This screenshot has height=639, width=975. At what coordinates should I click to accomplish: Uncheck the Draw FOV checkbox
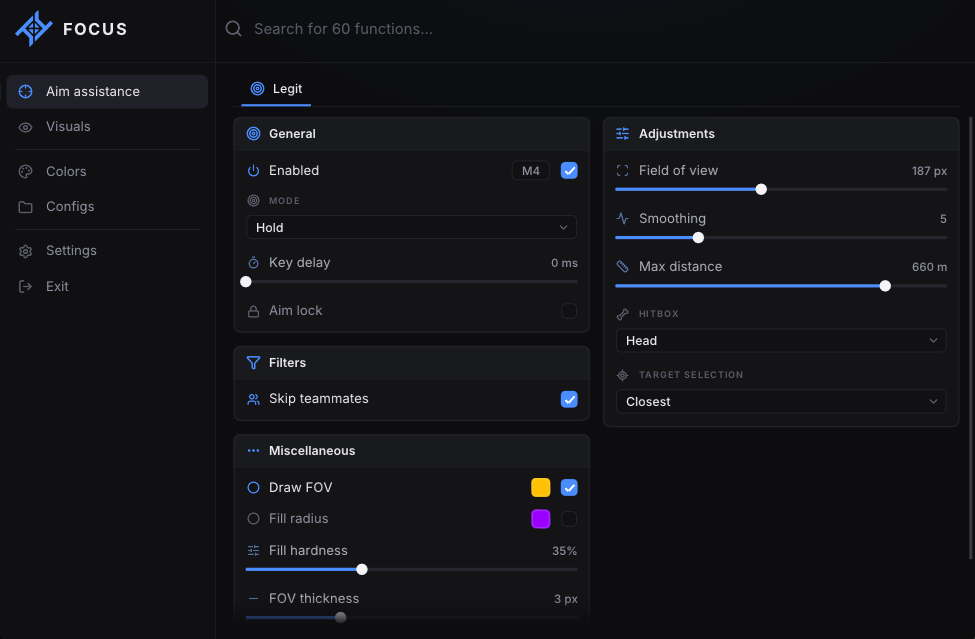tap(569, 487)
